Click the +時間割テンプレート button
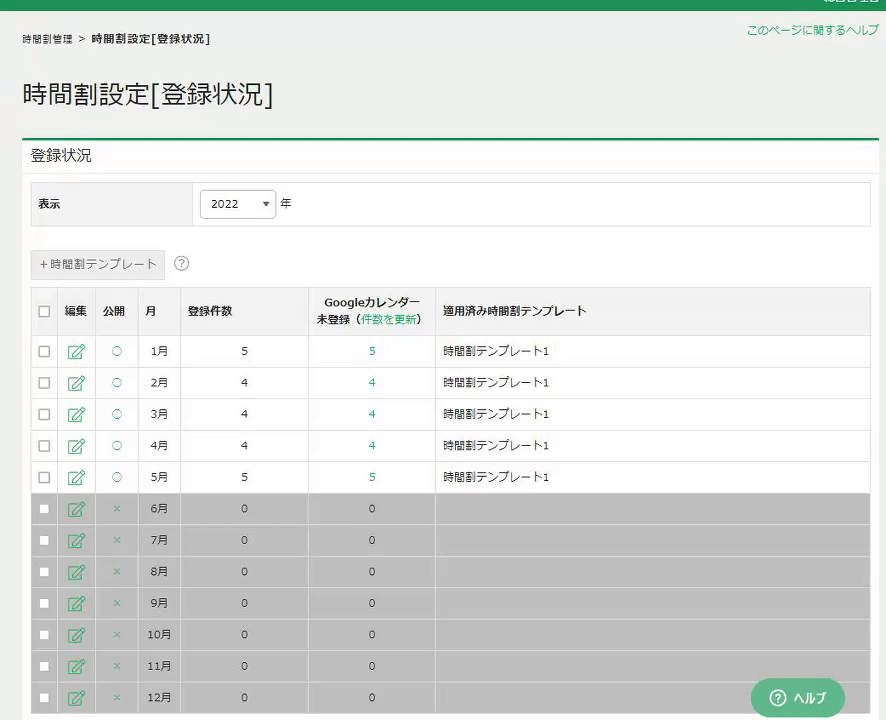The height and width of the screenshot is (720, 886). (x=98, y=264)
